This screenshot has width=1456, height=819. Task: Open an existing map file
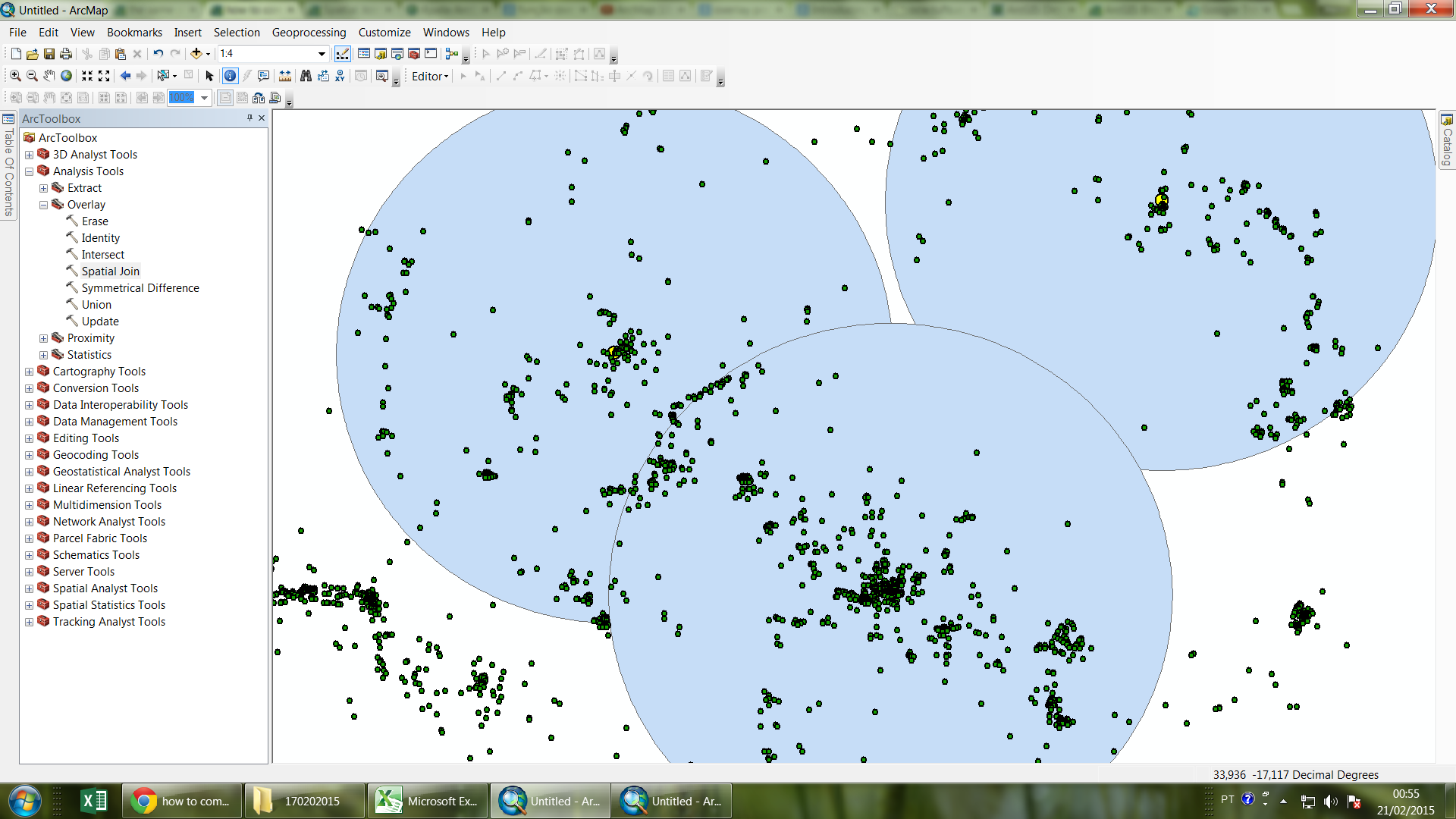click(x=32, y=54)
